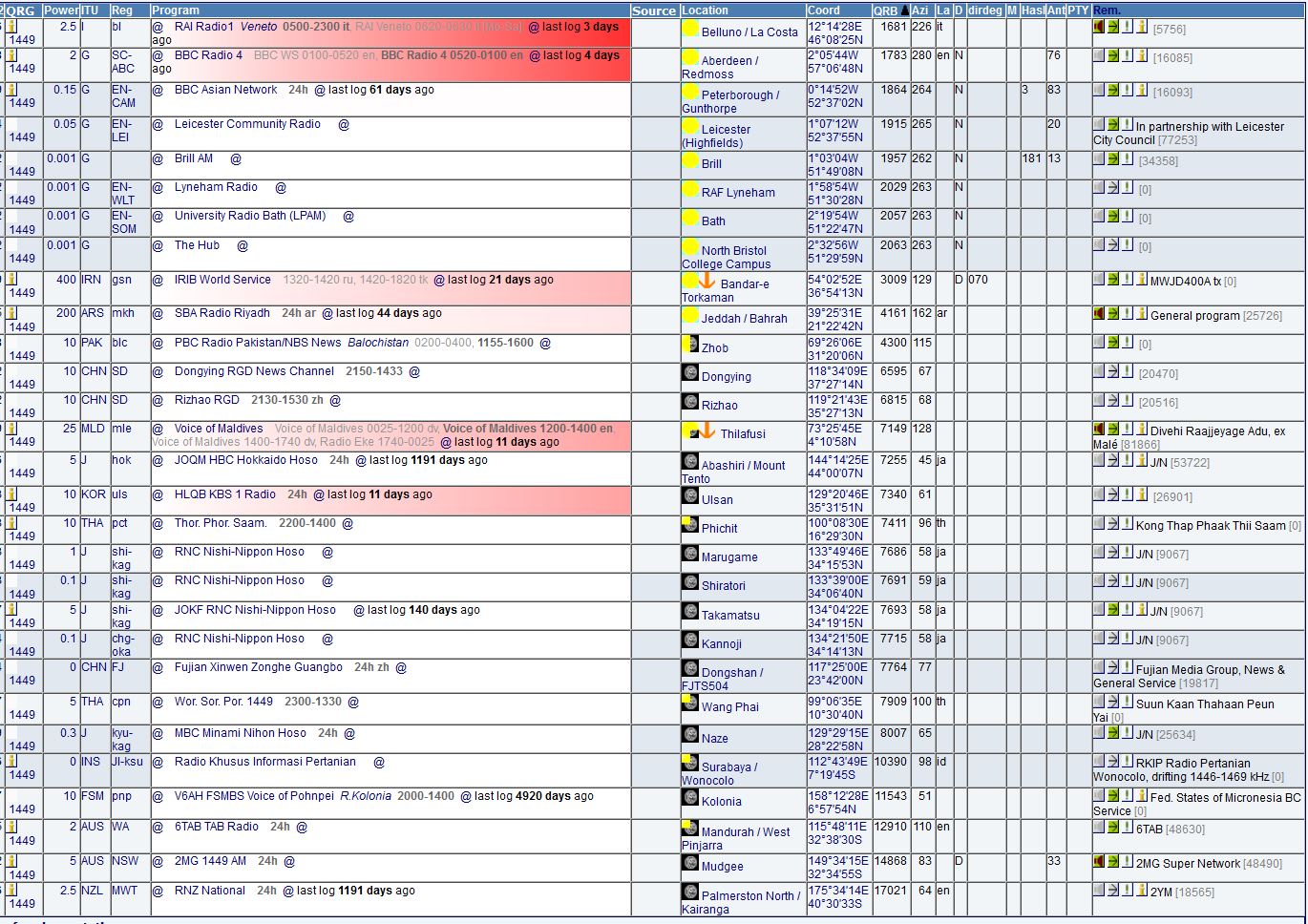This screenshot has width=1308, height=924.
Task: Open the HLQB KBS 1 Radio link
Action: (225, 494)
